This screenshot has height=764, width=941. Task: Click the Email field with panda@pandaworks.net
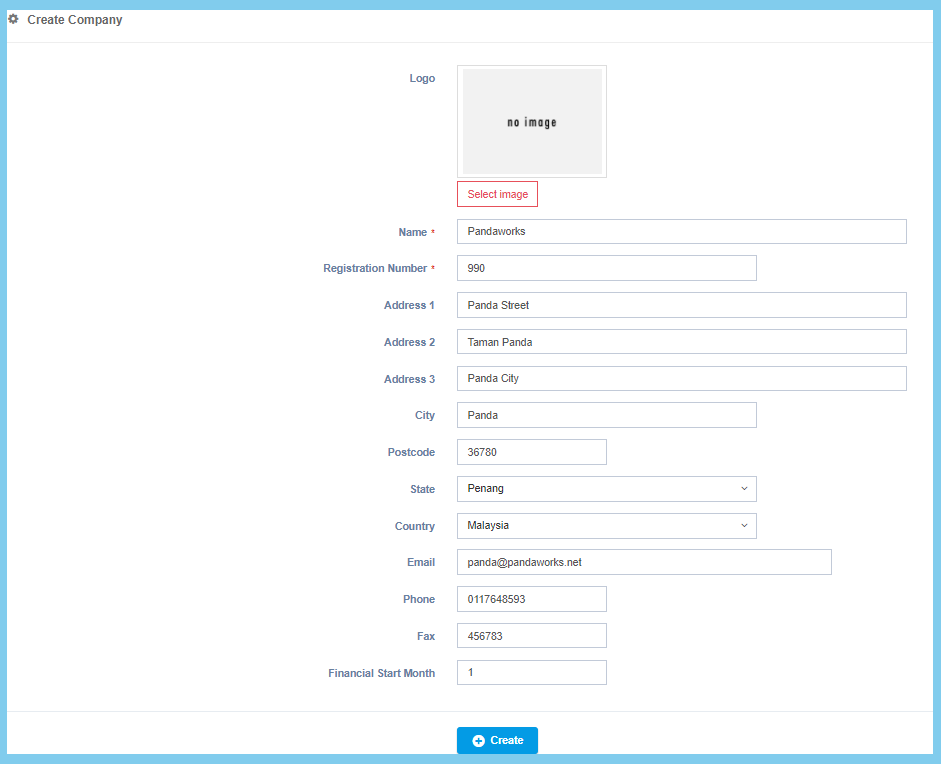(x=643, y=562)
